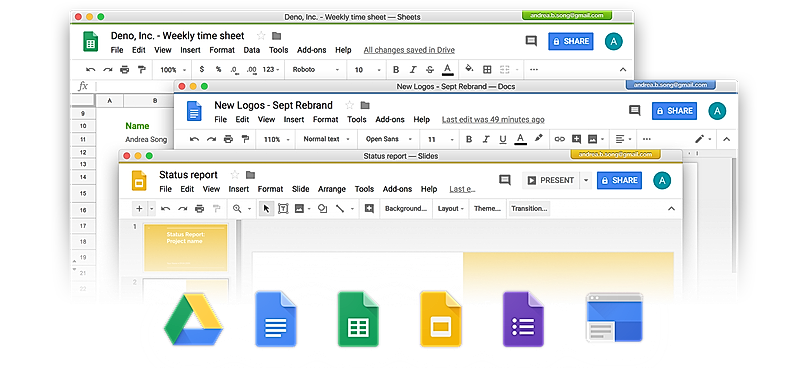801x368 pixels.
Task: Select the cursor tool in Slides toolbar
Action: point(266,209)
